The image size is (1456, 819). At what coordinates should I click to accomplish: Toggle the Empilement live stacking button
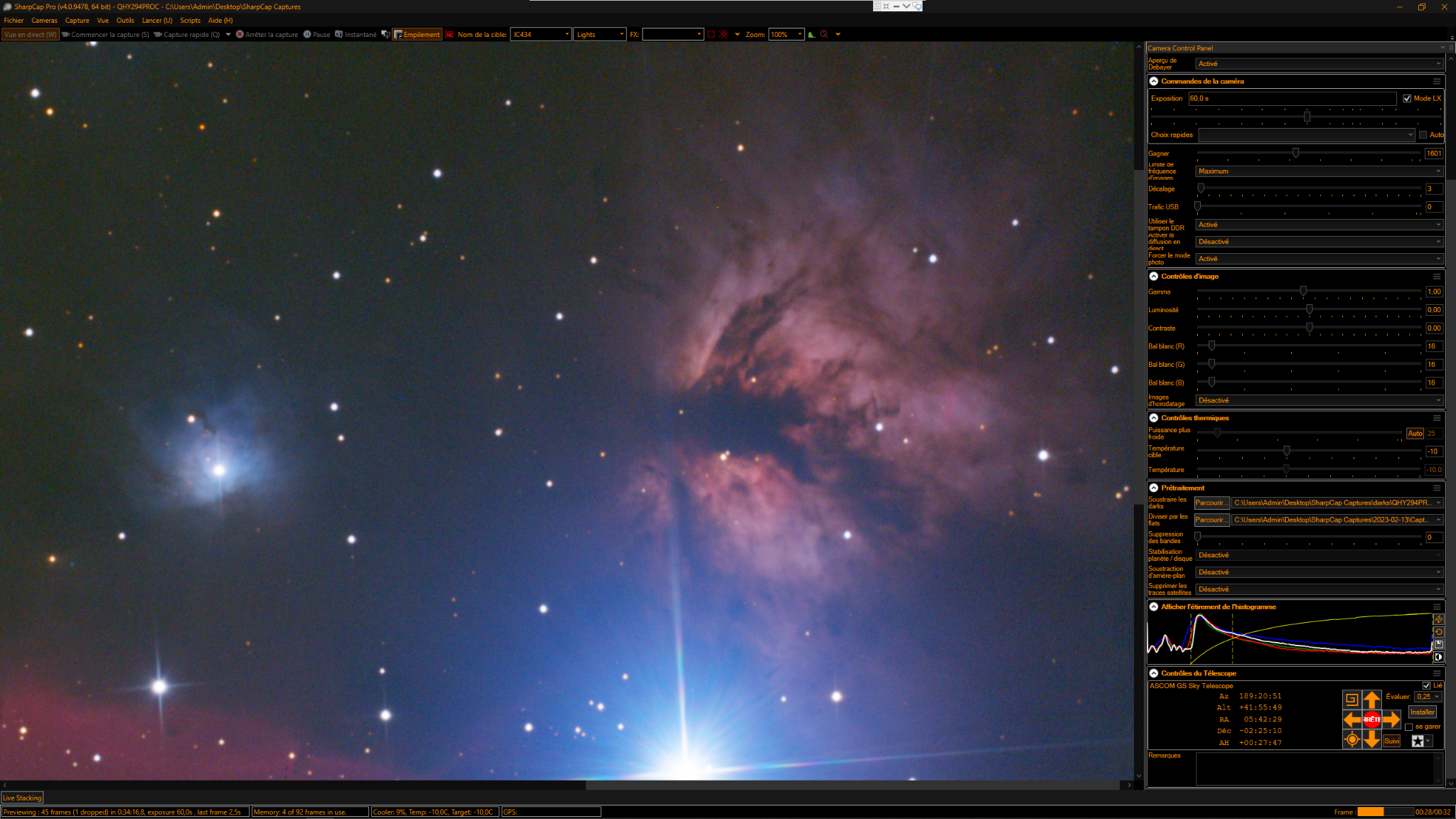pos(417,34)
